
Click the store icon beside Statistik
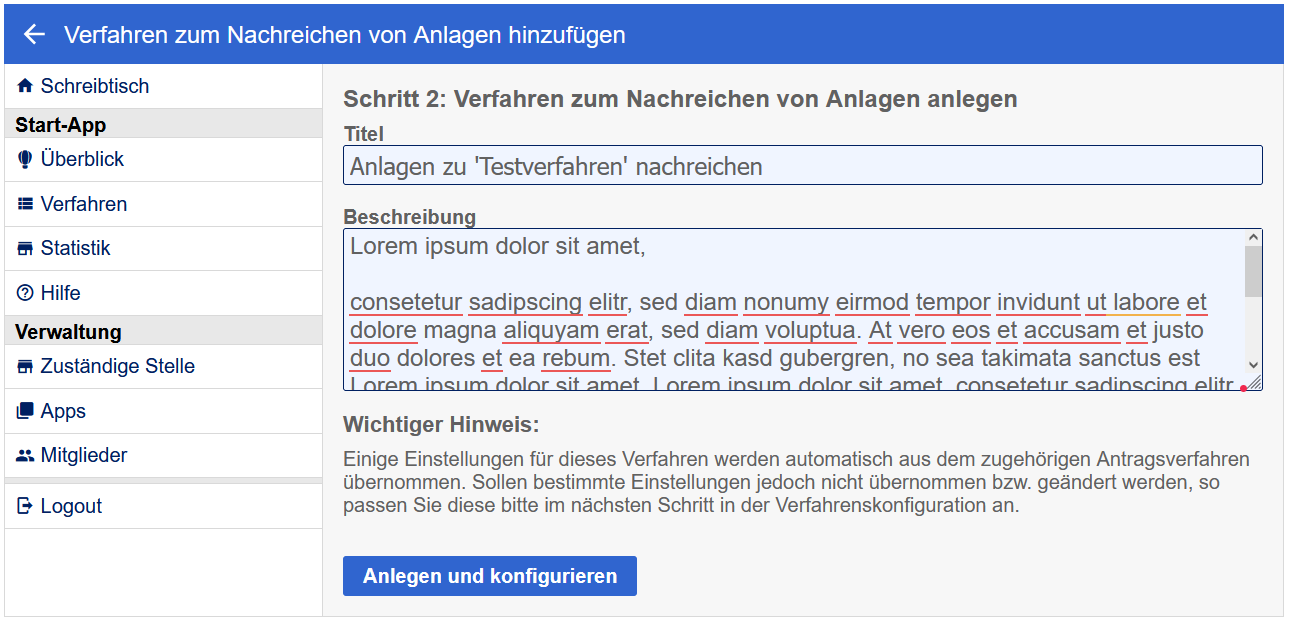click(x=25, y=249)
